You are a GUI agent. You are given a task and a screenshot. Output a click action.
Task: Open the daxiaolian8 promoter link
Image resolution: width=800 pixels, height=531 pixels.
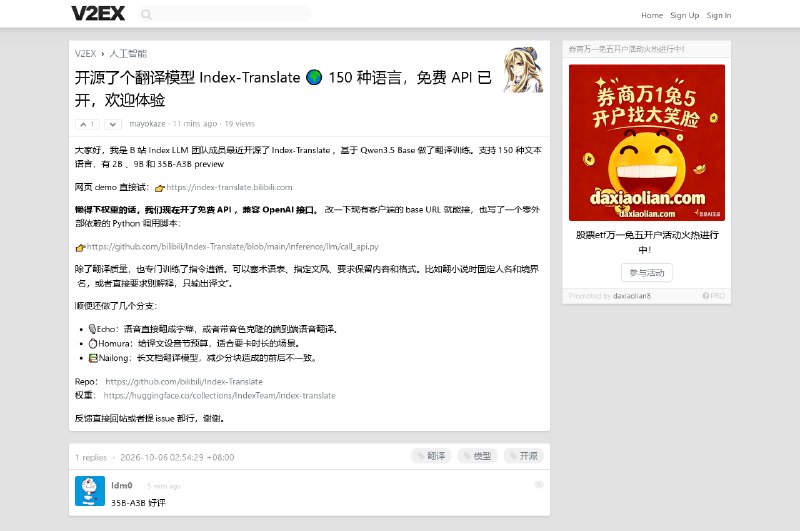(632, 296)
